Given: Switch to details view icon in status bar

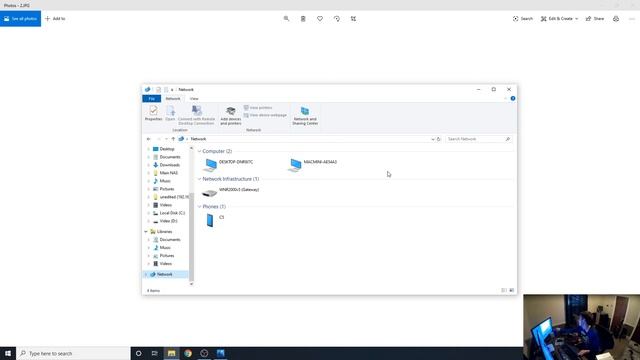Looking at the screenshot, I should tap(504, 291).
